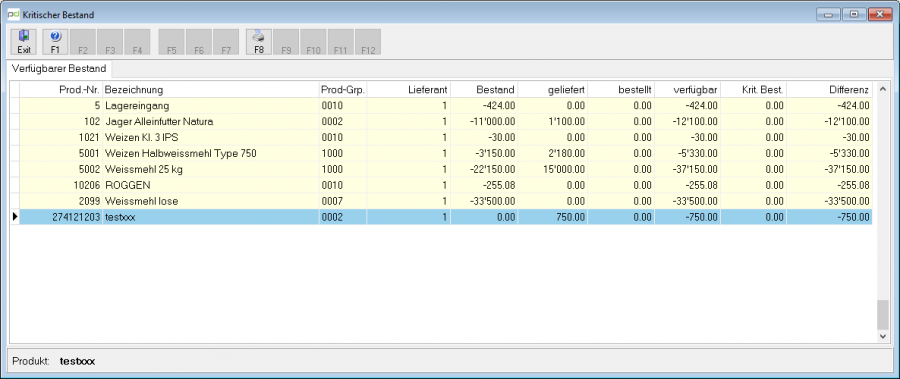Viewport: 900px width, 379px height.
Task: Click the disabled F4 toolbar button
Action: [137, 42]
